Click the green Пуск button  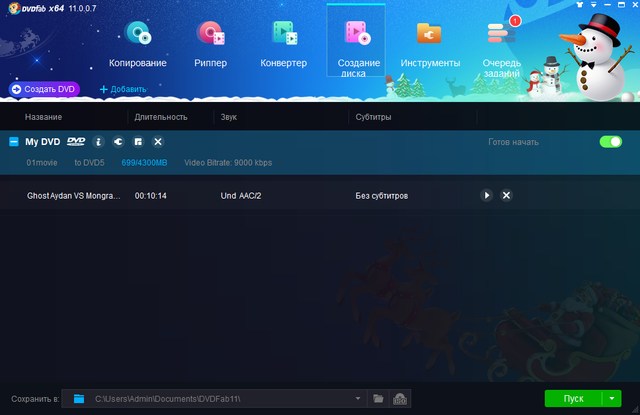pos(573,399)
